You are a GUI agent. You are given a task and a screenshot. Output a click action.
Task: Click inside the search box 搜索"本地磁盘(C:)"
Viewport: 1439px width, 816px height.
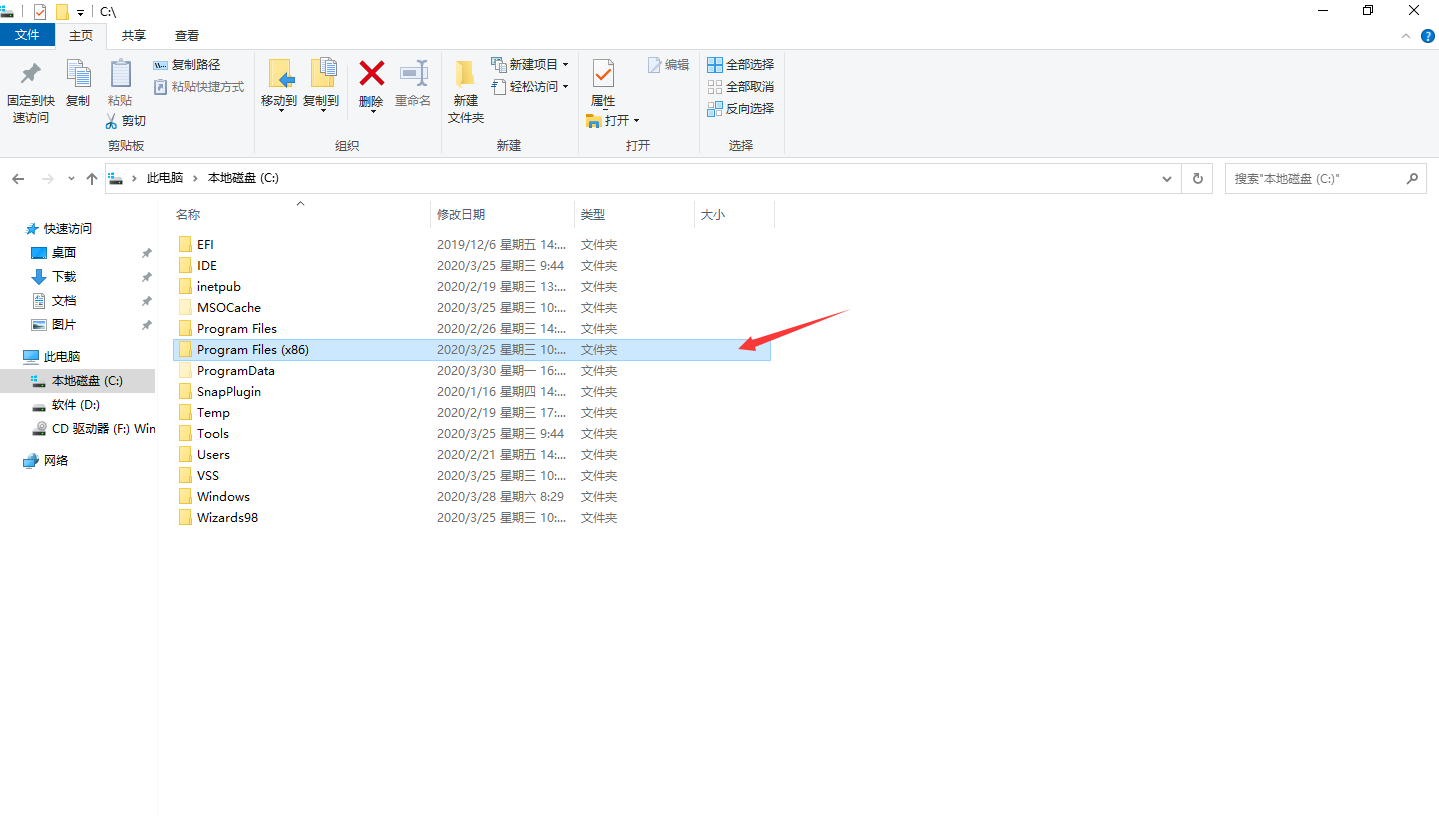[1320, 178]
